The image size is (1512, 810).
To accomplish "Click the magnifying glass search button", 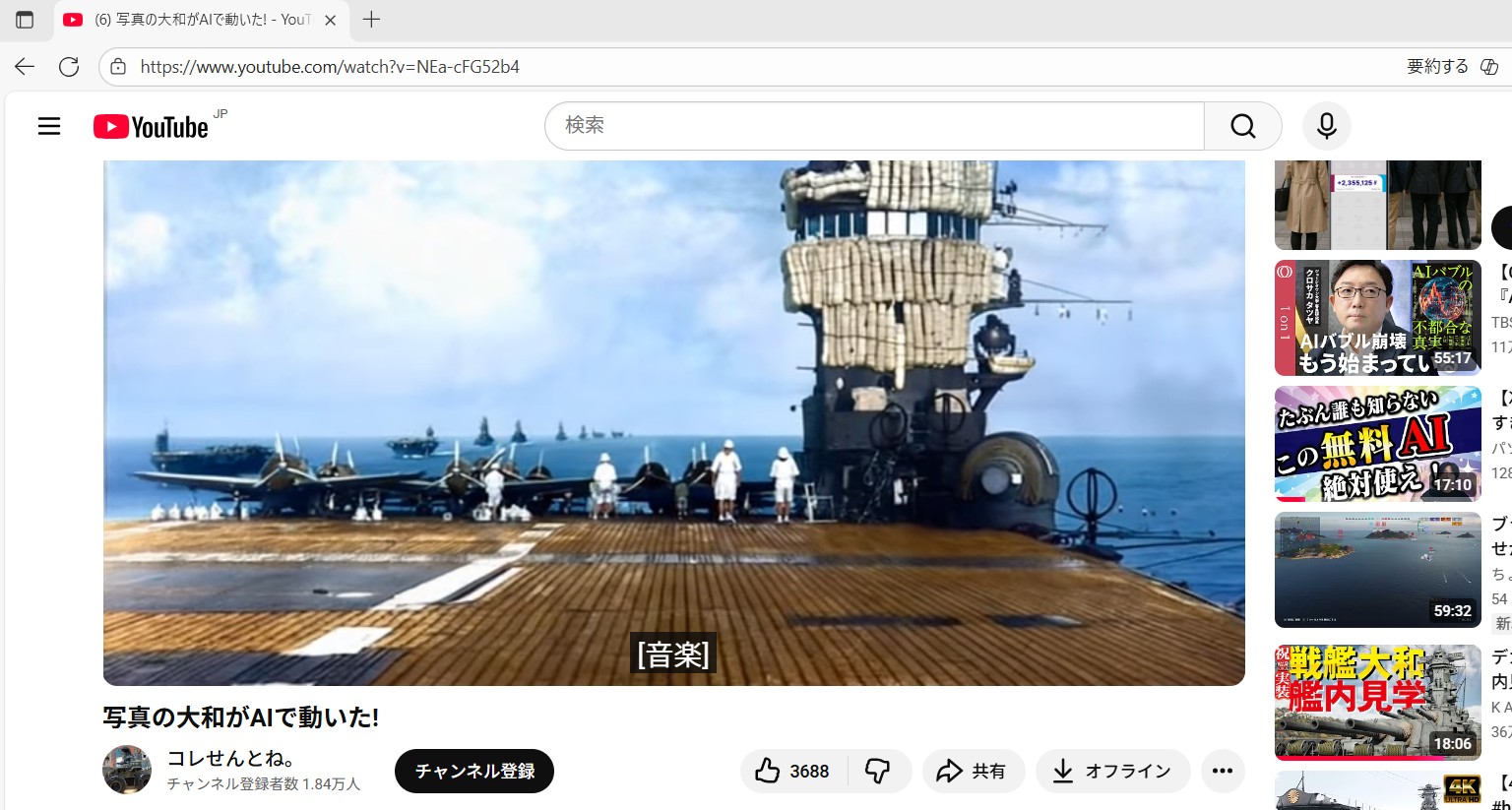I will pyautogui.click(x=1242, y=126).
